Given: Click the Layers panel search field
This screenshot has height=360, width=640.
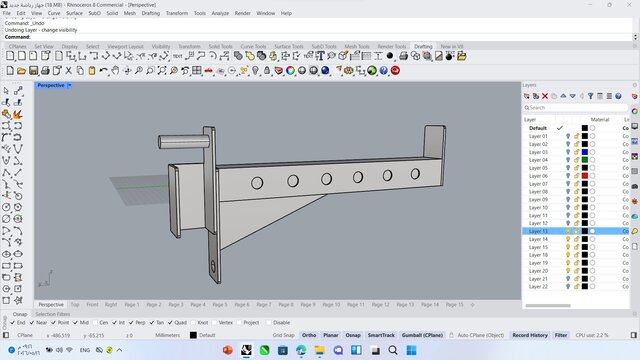Looking at the screenshot, I should 576,108.
